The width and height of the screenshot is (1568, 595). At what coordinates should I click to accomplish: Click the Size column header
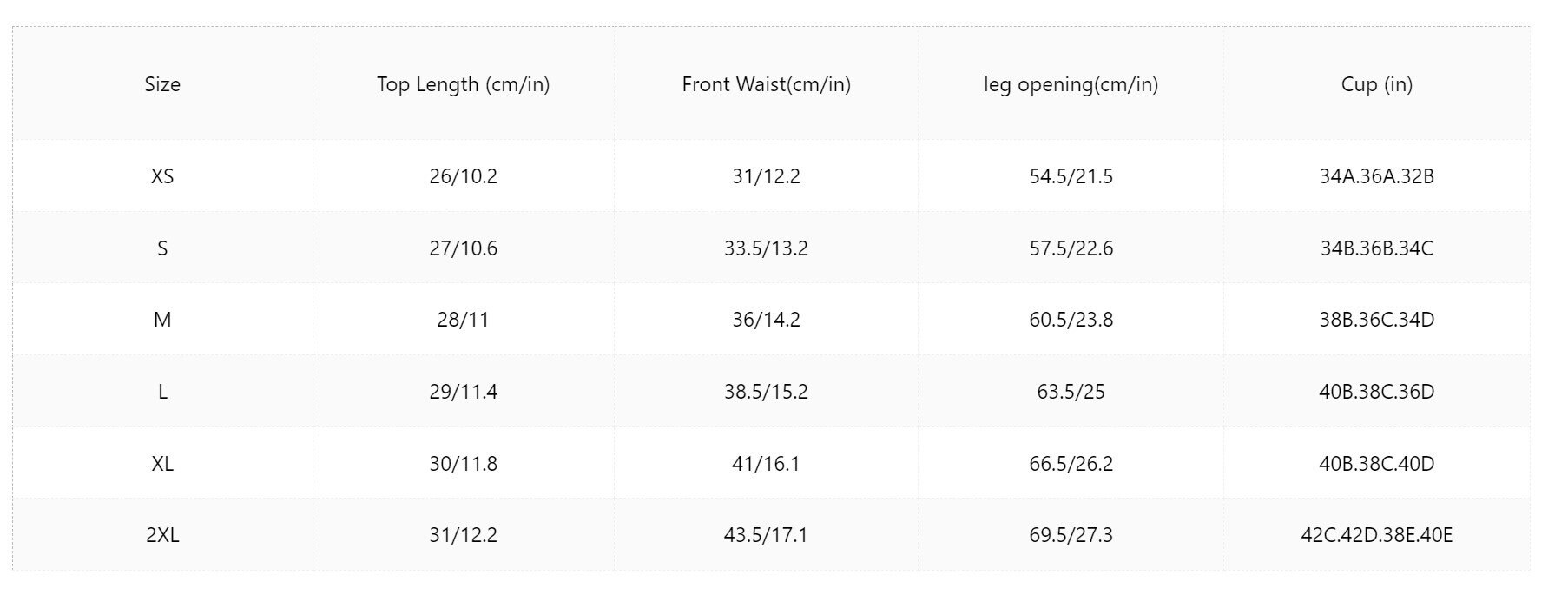162,84
